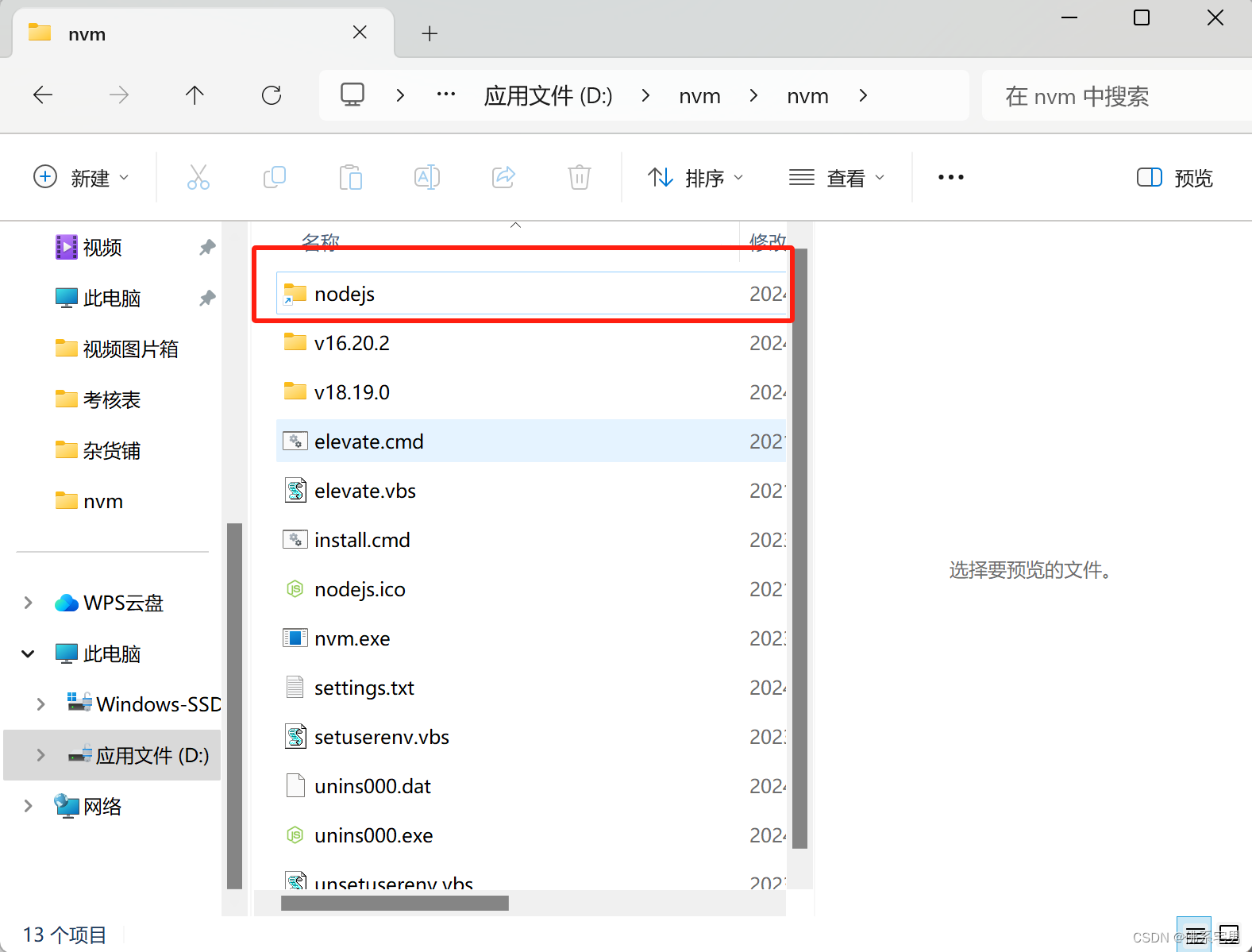Refresh the current folder view

[x=272, y=95]
